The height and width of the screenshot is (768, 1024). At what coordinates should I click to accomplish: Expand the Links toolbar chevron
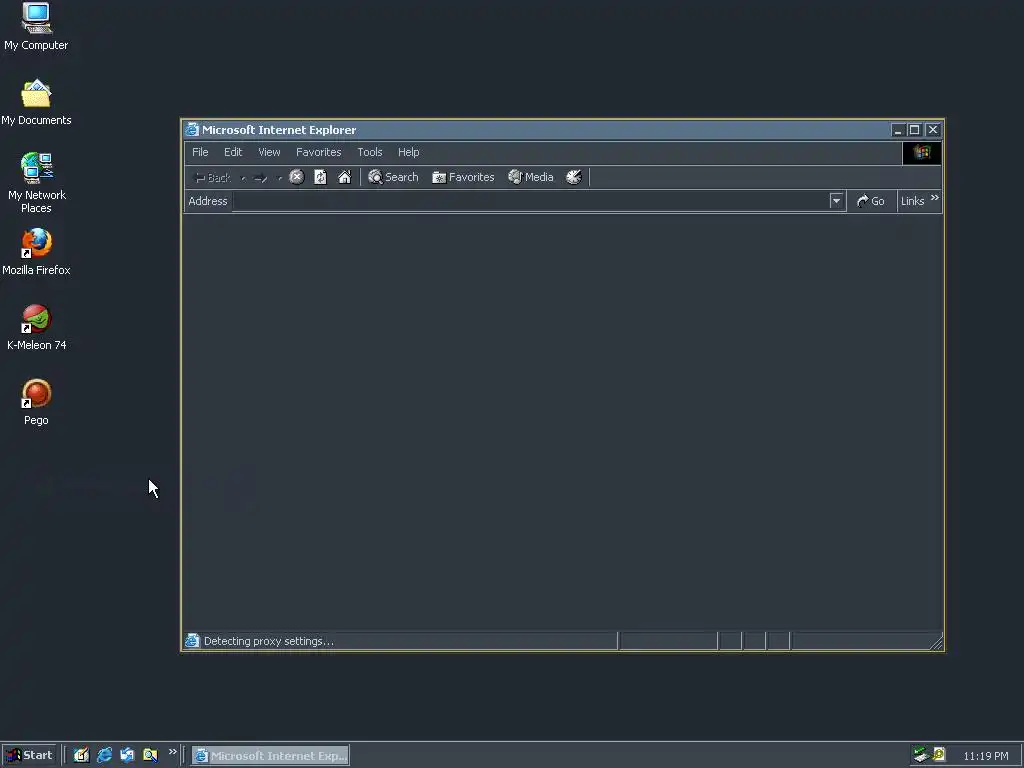(935, 198)
